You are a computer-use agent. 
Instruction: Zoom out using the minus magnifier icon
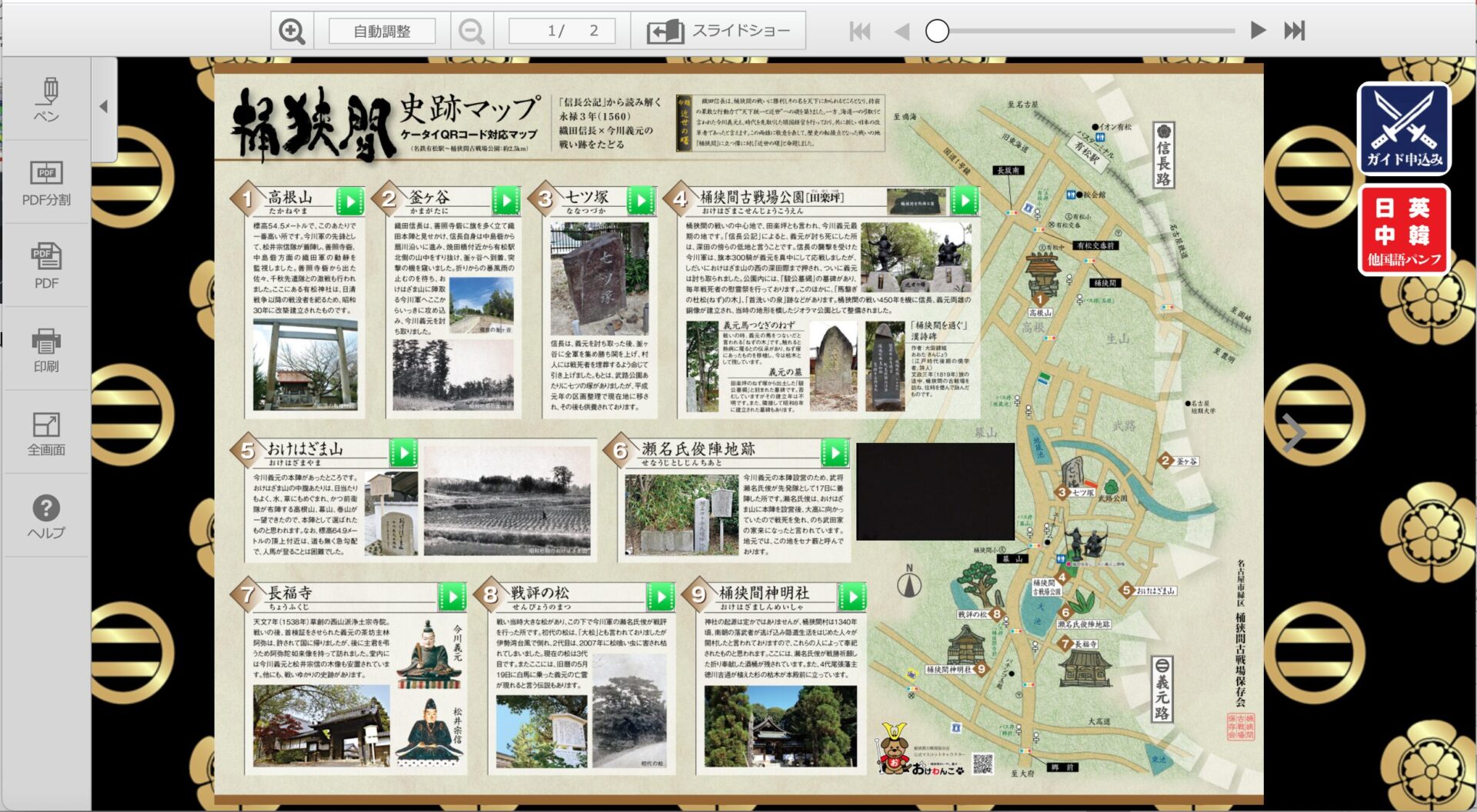click(471, 31)
